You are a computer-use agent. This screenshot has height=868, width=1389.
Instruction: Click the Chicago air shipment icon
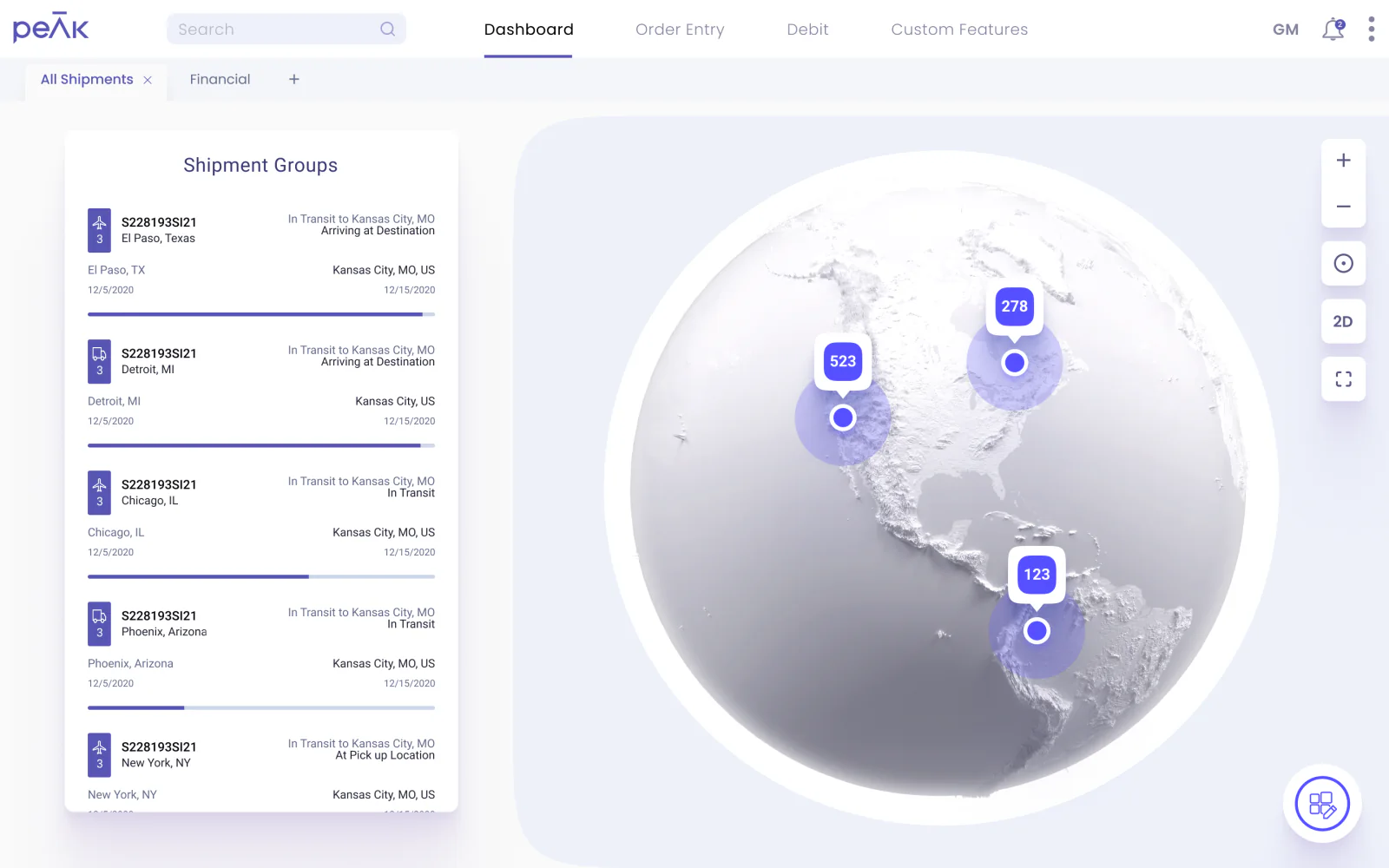99,492
